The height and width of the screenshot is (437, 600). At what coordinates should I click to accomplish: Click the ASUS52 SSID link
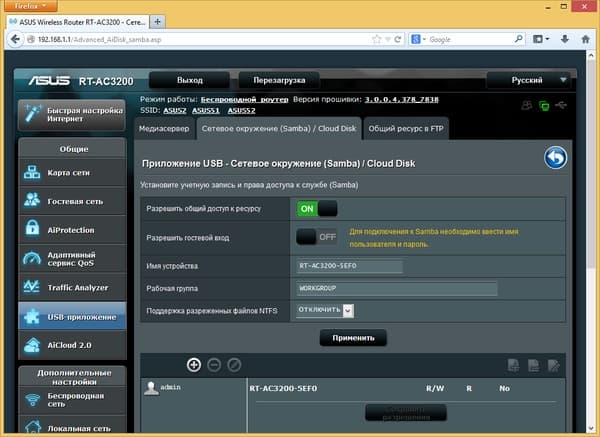(x=241, y=111)
